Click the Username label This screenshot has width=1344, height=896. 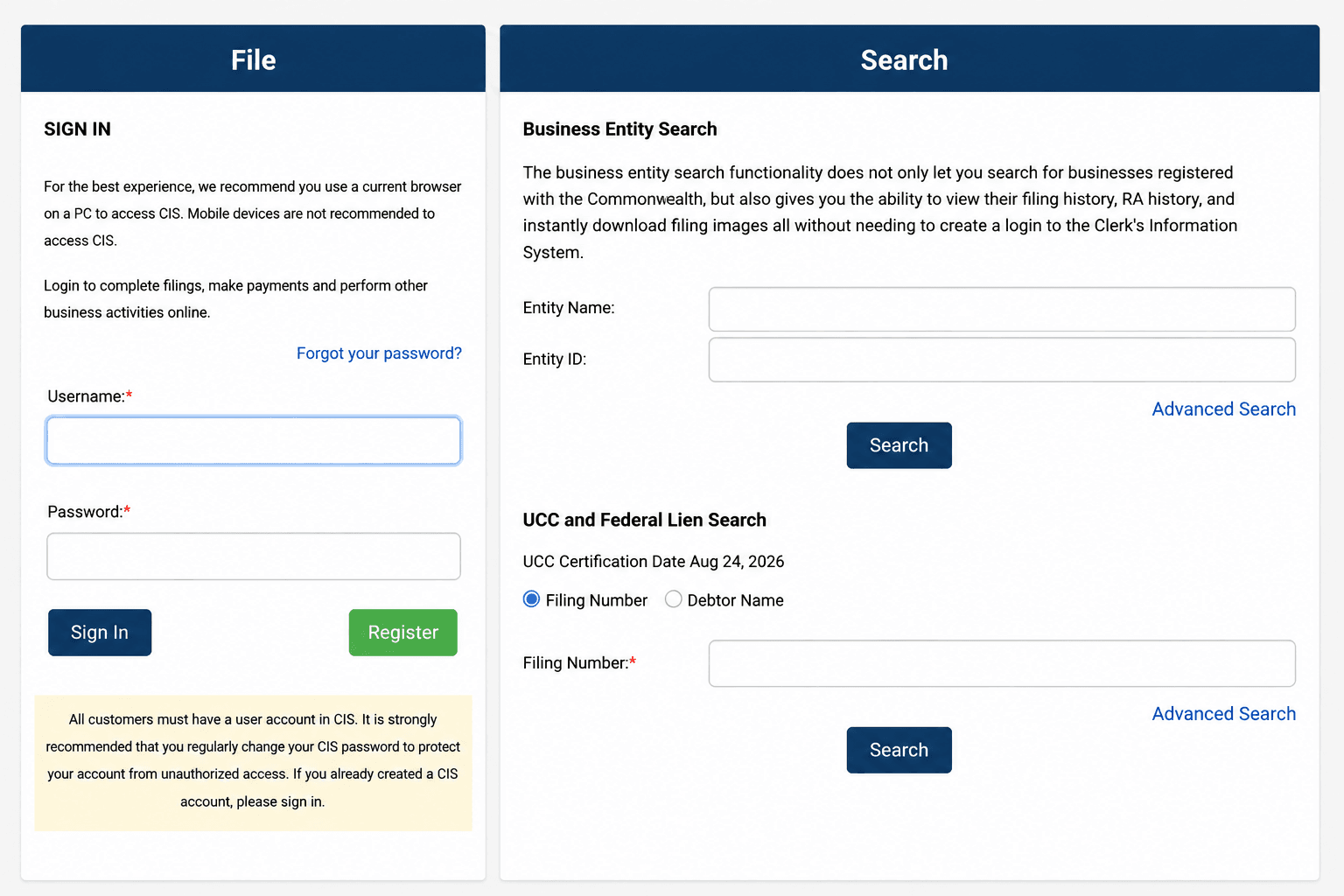tap(89, 396)
